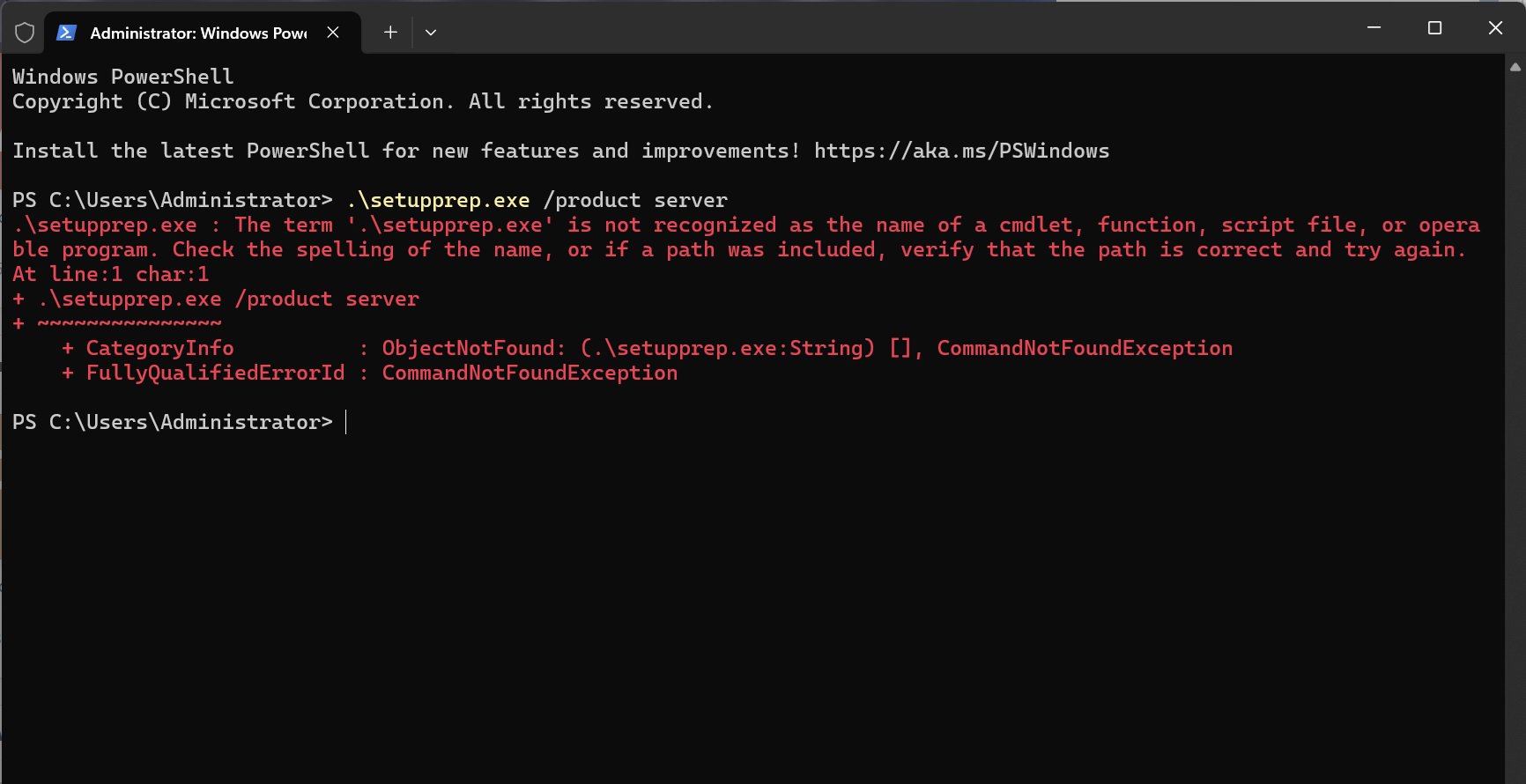Open a new tab with the plus button
The height and width of the screenshot is (784, 1526).
pos(390,33)
